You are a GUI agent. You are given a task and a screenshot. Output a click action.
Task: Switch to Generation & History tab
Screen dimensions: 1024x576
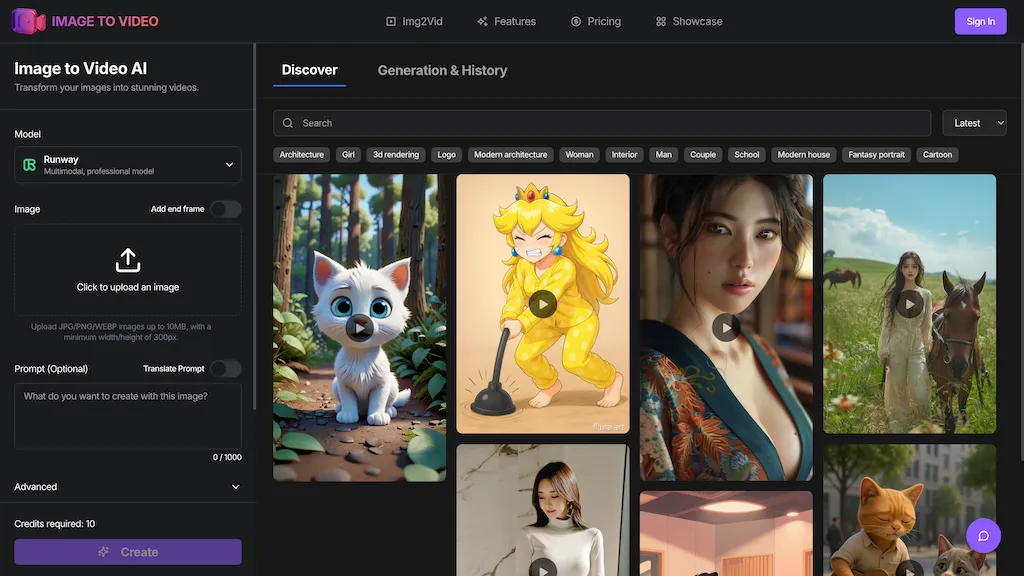click(x=442, y=71)
